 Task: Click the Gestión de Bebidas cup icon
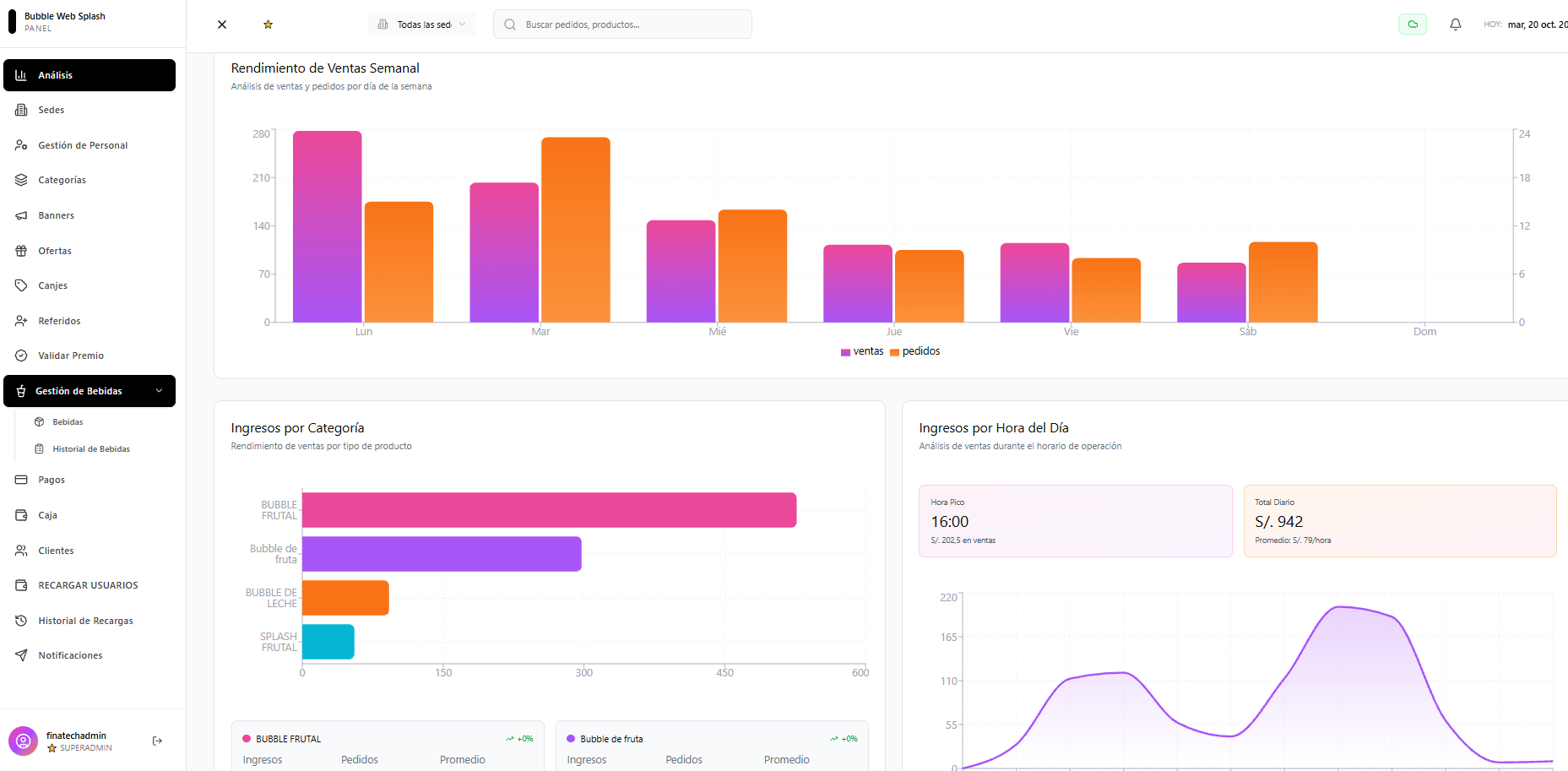[x=21, y=391]
